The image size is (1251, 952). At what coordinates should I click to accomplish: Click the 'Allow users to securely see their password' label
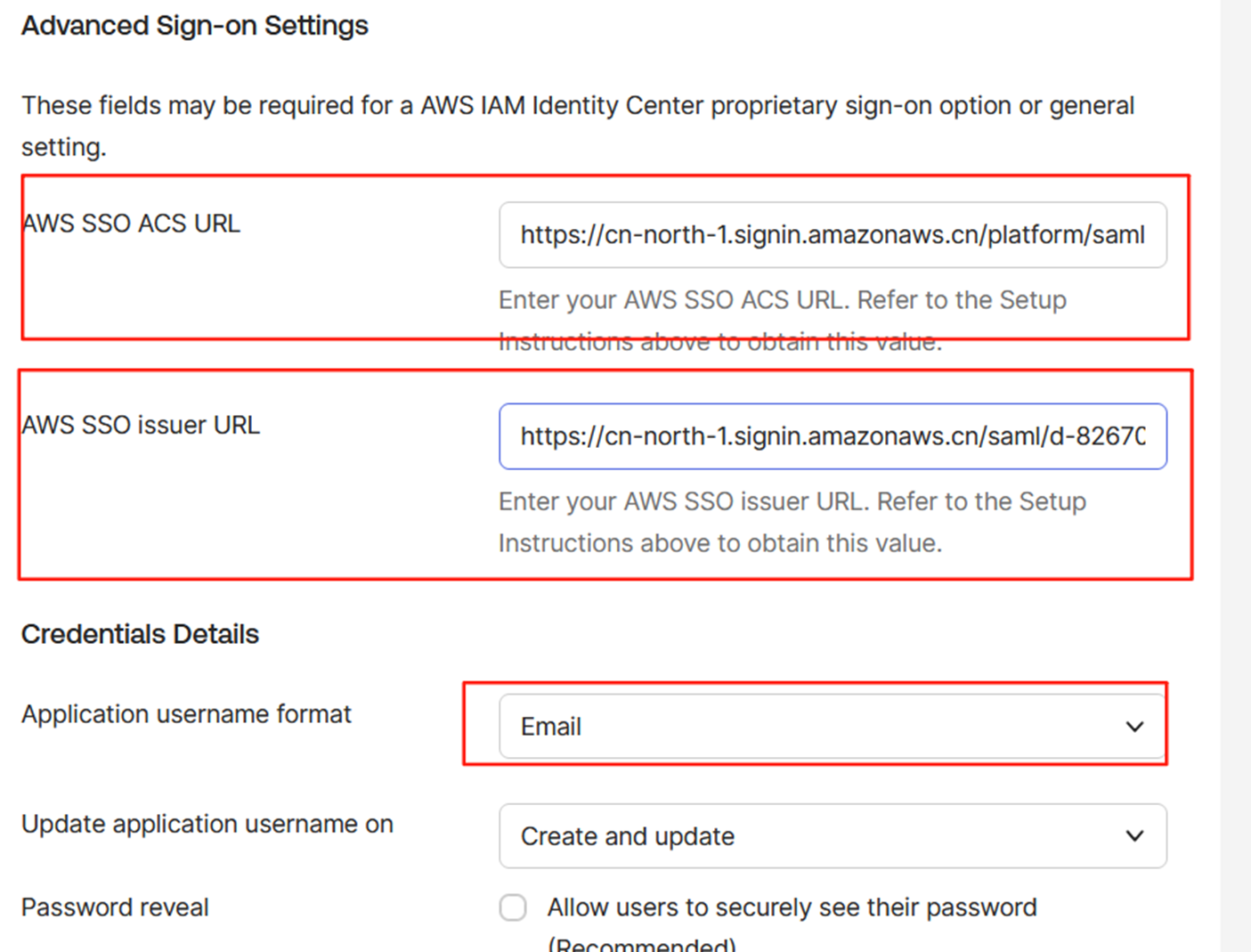click(x=792, y=907)
